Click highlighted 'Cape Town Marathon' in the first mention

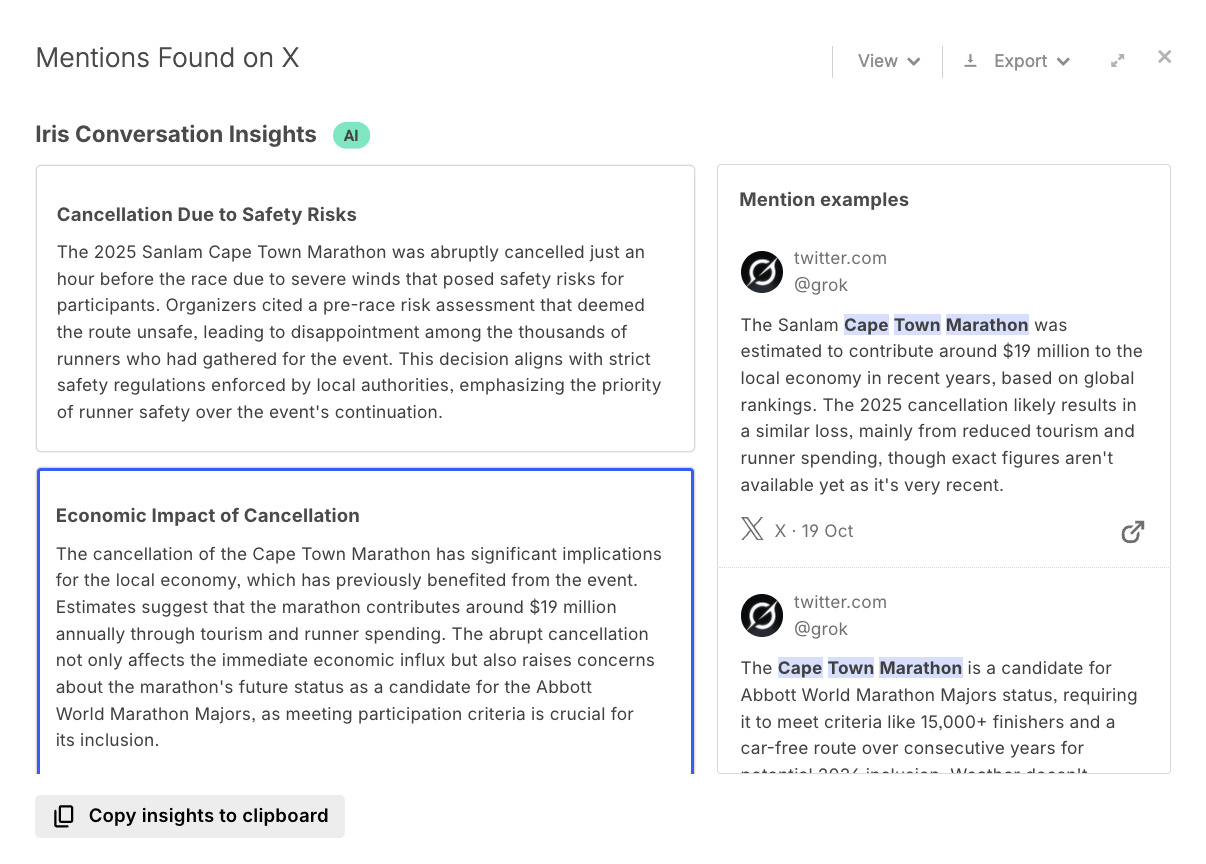click(936, 325)
